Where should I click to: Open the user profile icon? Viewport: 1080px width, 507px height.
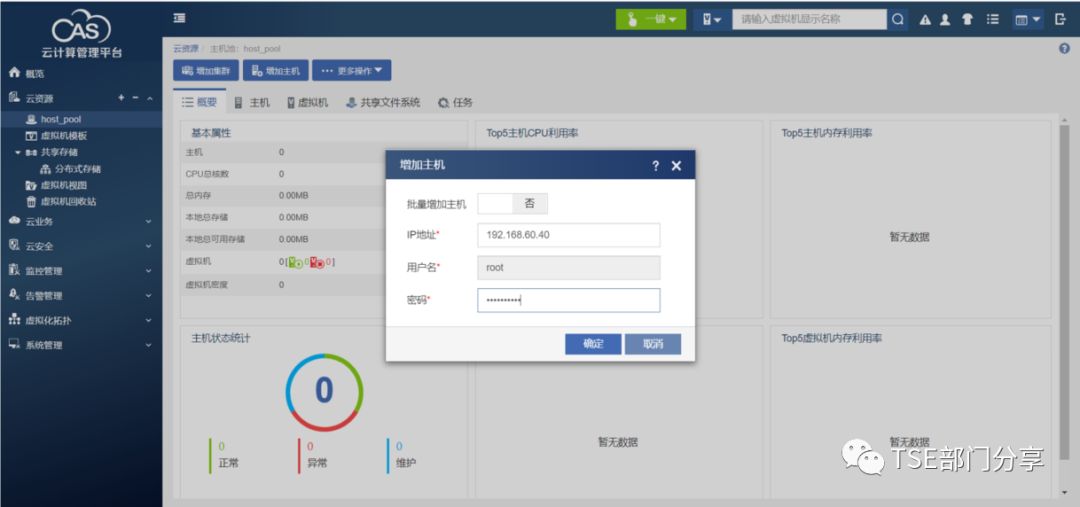tap(946, 20)
